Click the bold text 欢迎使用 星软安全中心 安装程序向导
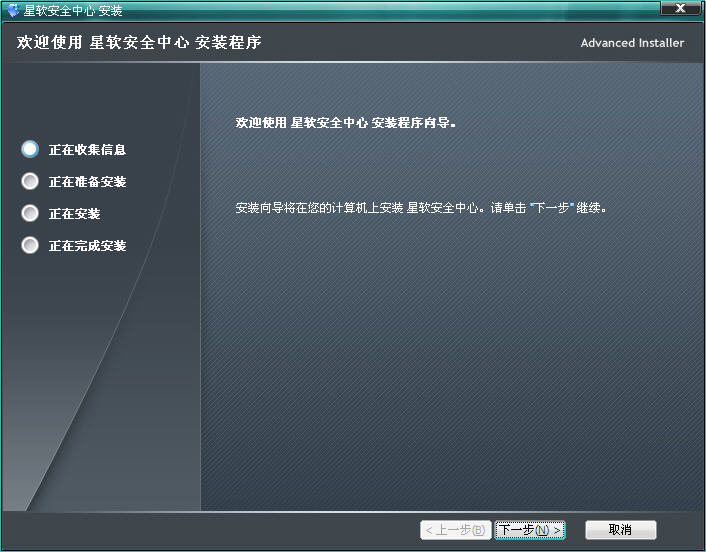Viewport: 706px width, 552px height. click(x=345, y=122)
